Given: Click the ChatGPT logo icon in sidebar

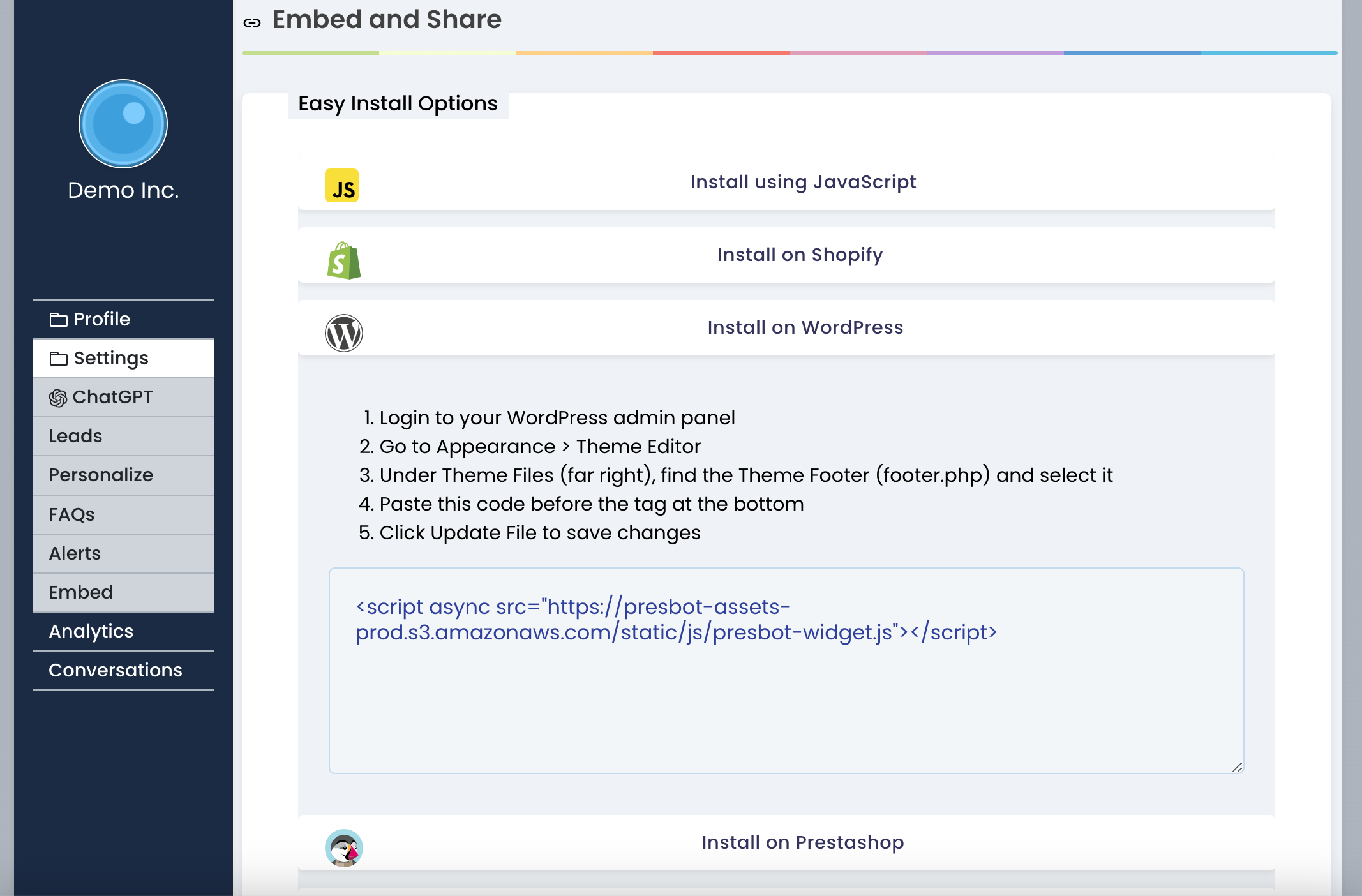Looking at the screenshot, I should pos(58,398).
